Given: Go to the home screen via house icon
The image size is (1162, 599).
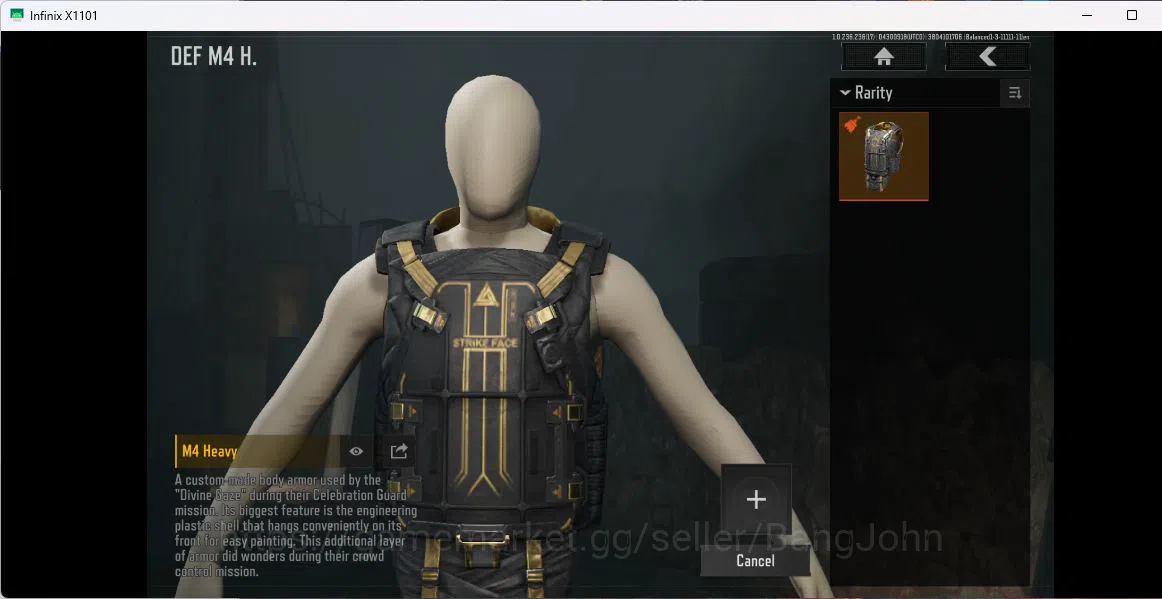Looking at the screenshot, I should coord(883,56).
